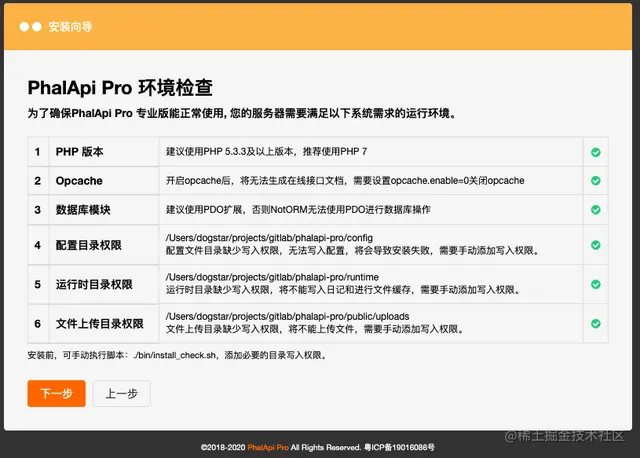This screenshot has width=640, height=458.
Task: Click the ©2018-2020 copyright text
Action: [223, 447]
